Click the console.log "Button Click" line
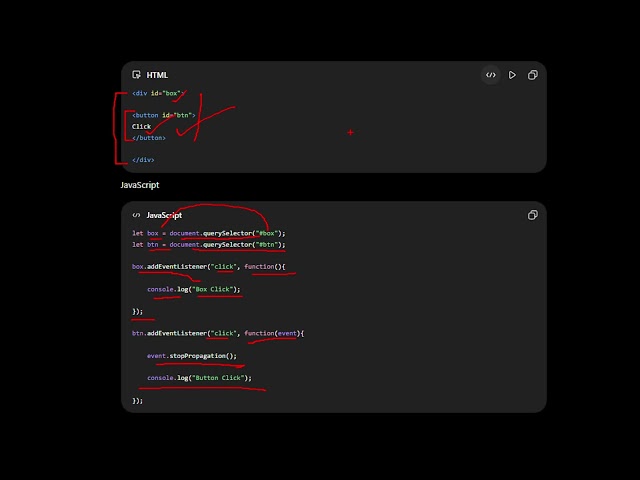The width and height of the screenshot is (640, 480). 199,378
